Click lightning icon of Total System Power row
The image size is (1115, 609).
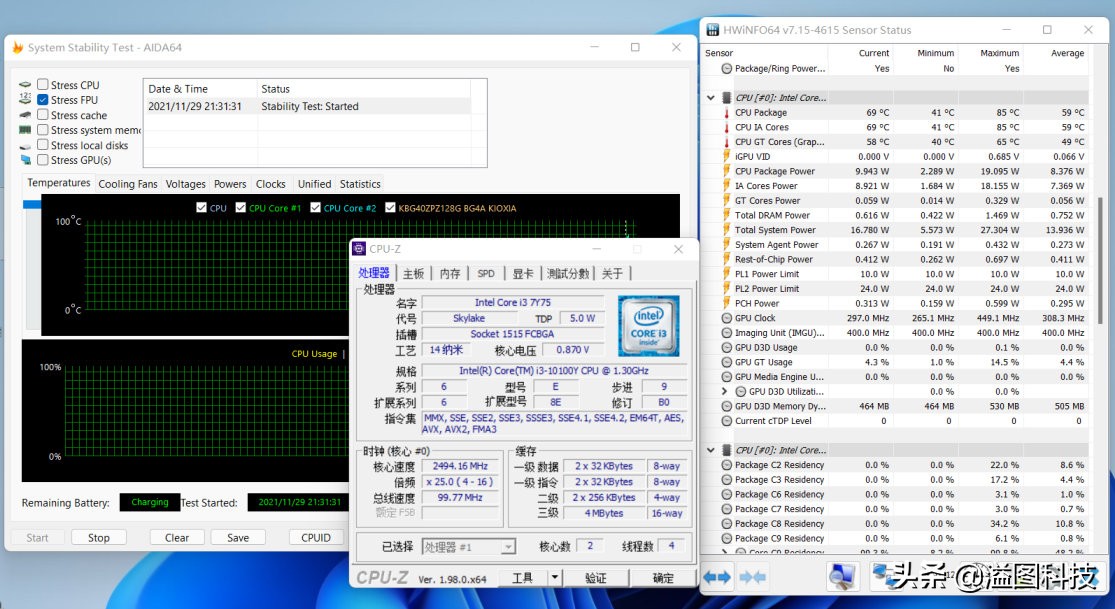(727, 230)
